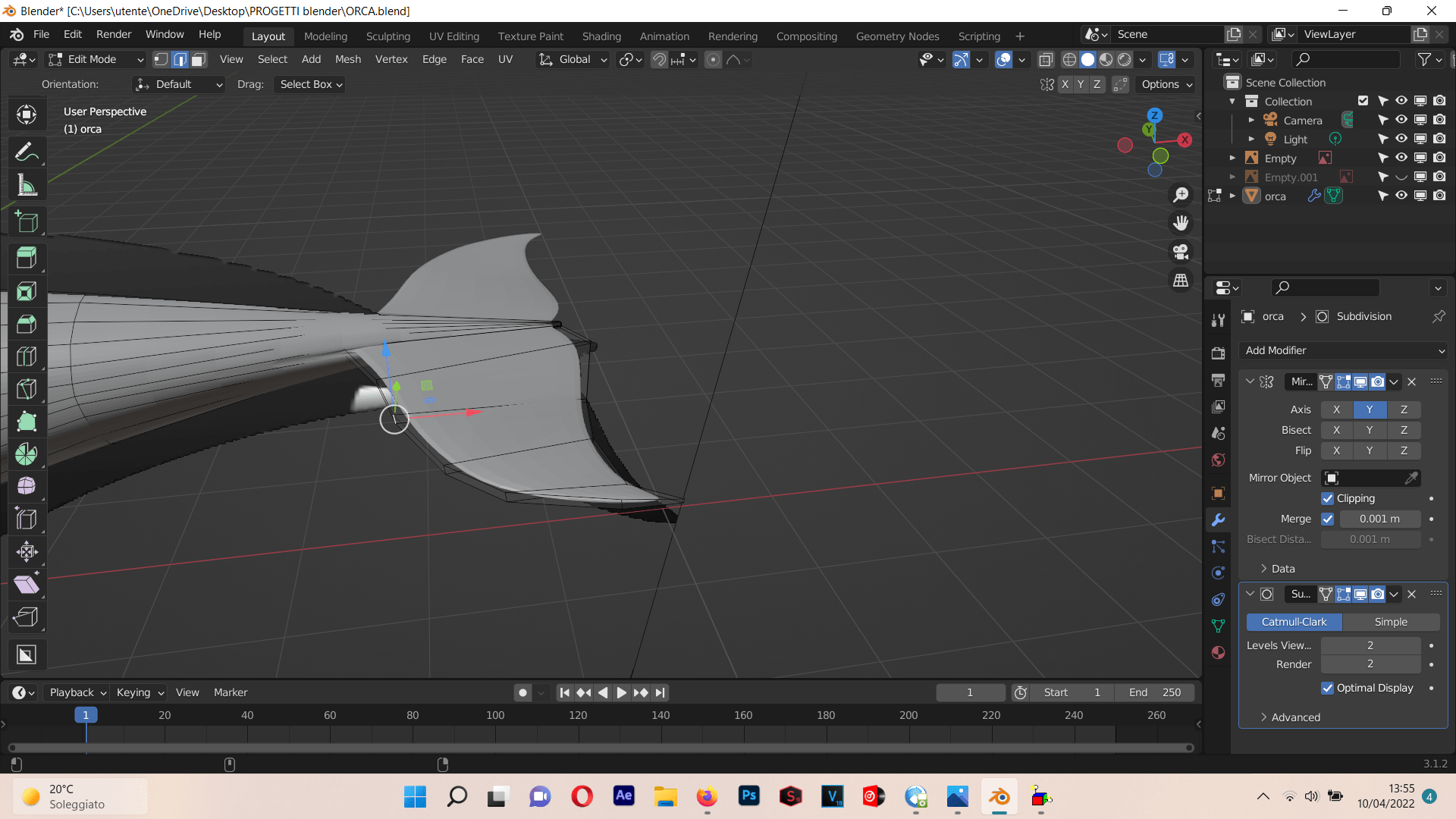Open the File menu
Image resolution: width=1456 pixels, height=819 pixels.
click(41, 35)
